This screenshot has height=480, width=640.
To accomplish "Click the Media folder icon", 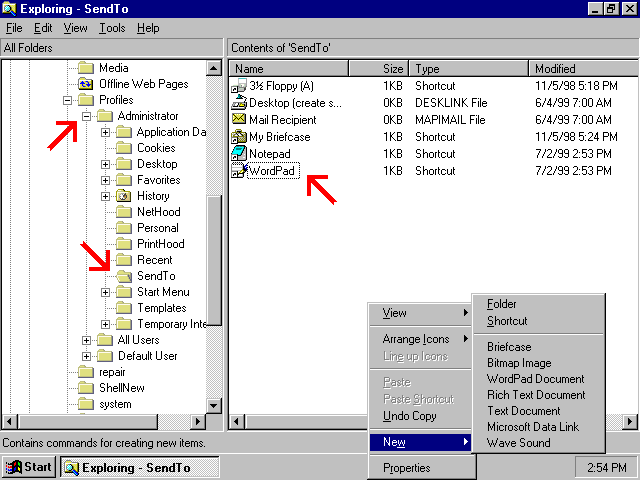I will (86, 67).
